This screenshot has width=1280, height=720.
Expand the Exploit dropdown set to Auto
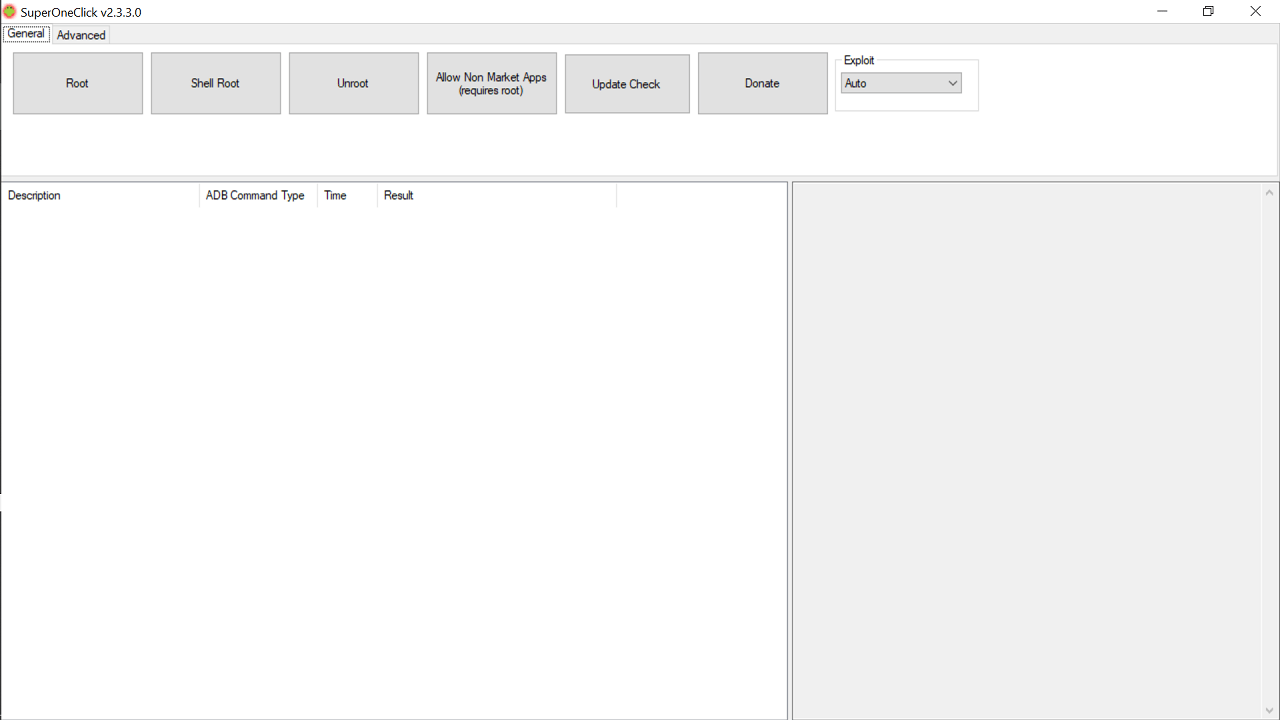[901, 83]
